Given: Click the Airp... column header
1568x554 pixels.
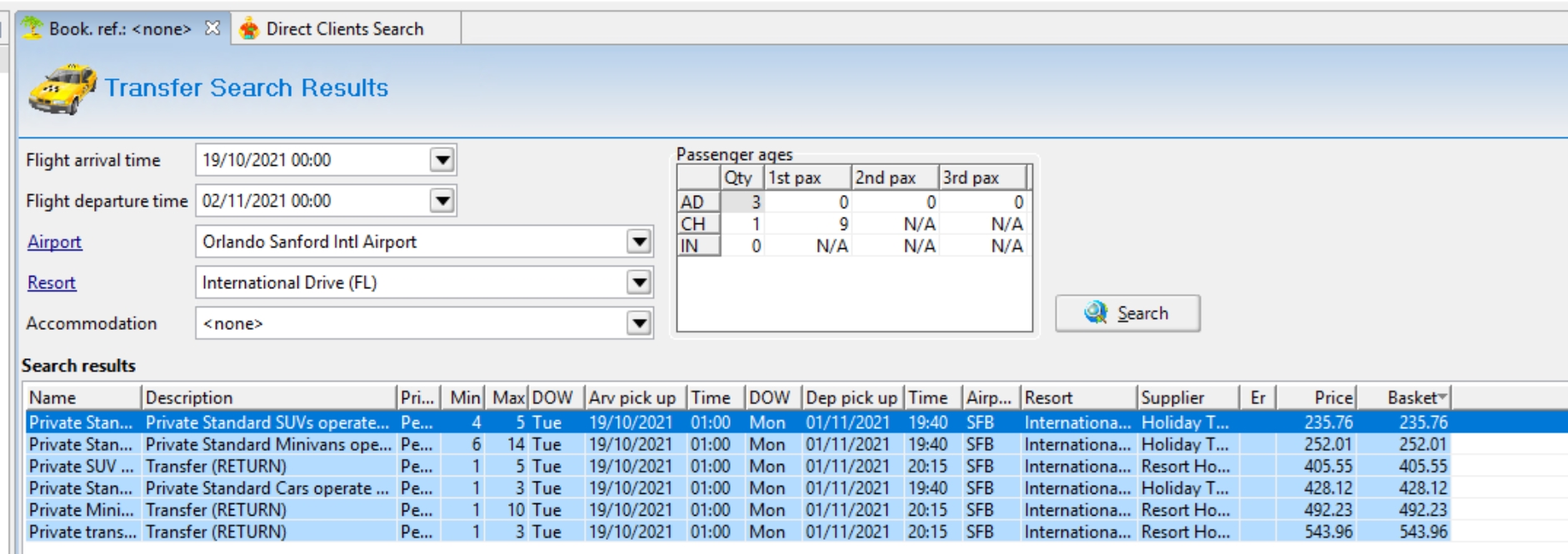Looking at the screenshot, I should (991, 397).
